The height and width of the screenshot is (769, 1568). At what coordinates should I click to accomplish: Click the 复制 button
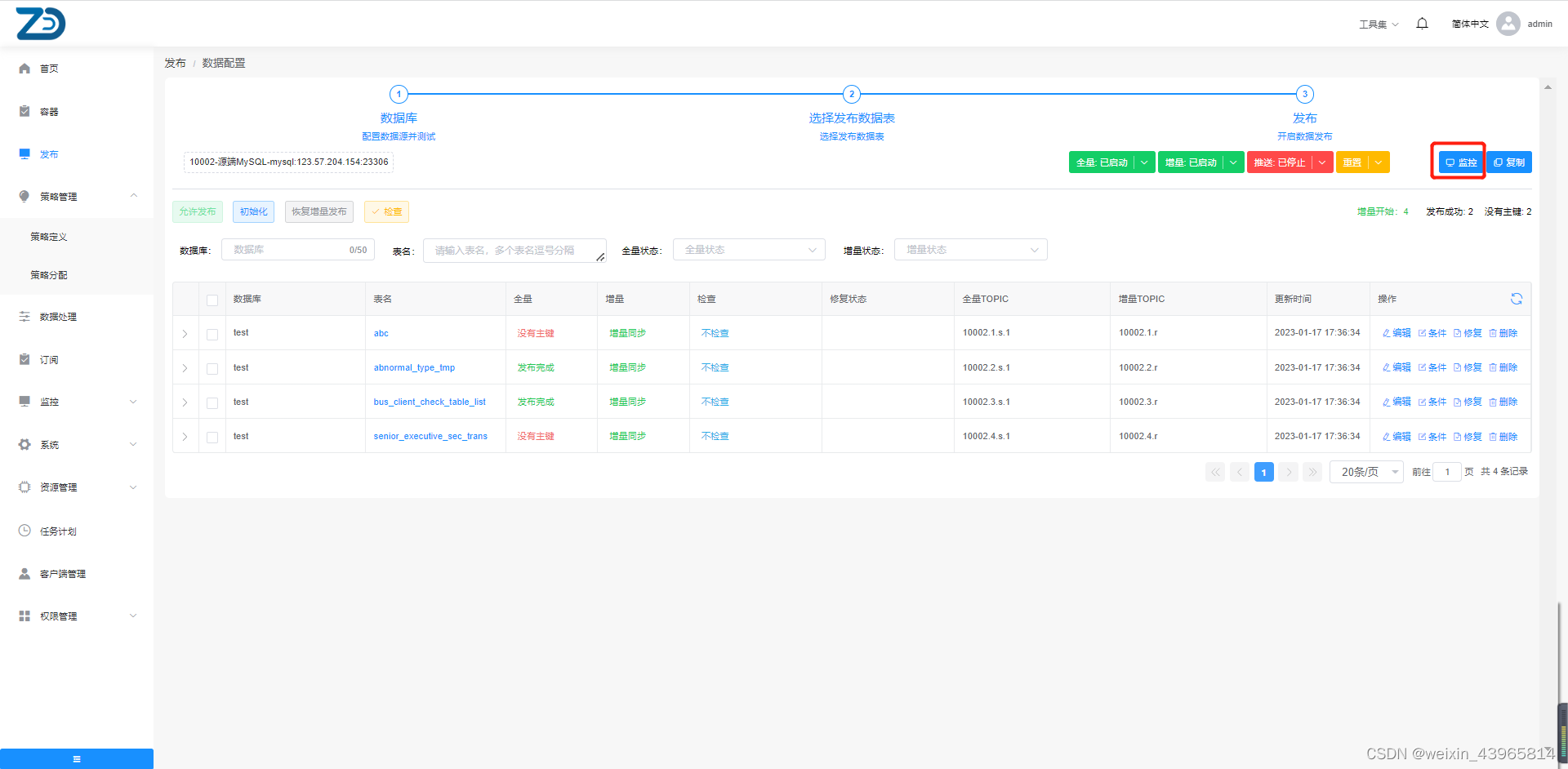(x=1509, y=162)
